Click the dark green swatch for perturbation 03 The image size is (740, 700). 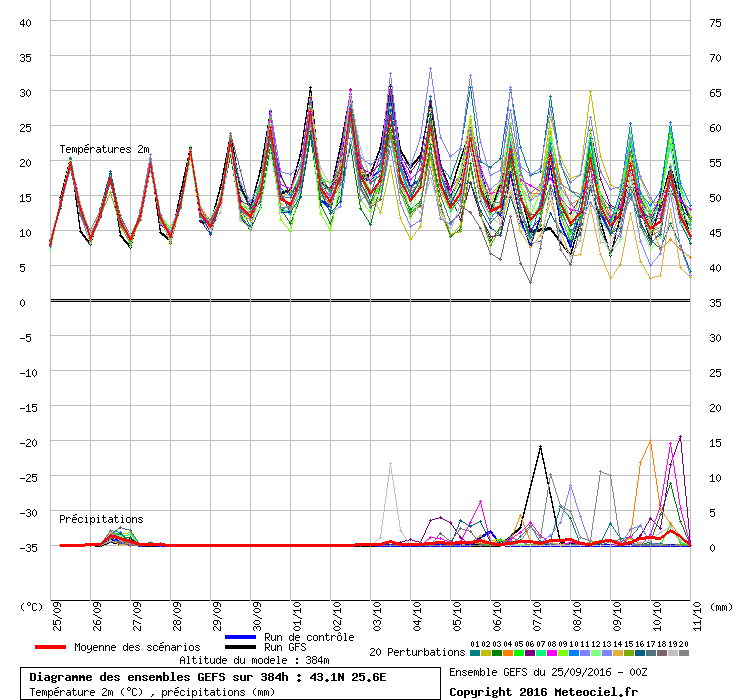click(x=497, y=653)
